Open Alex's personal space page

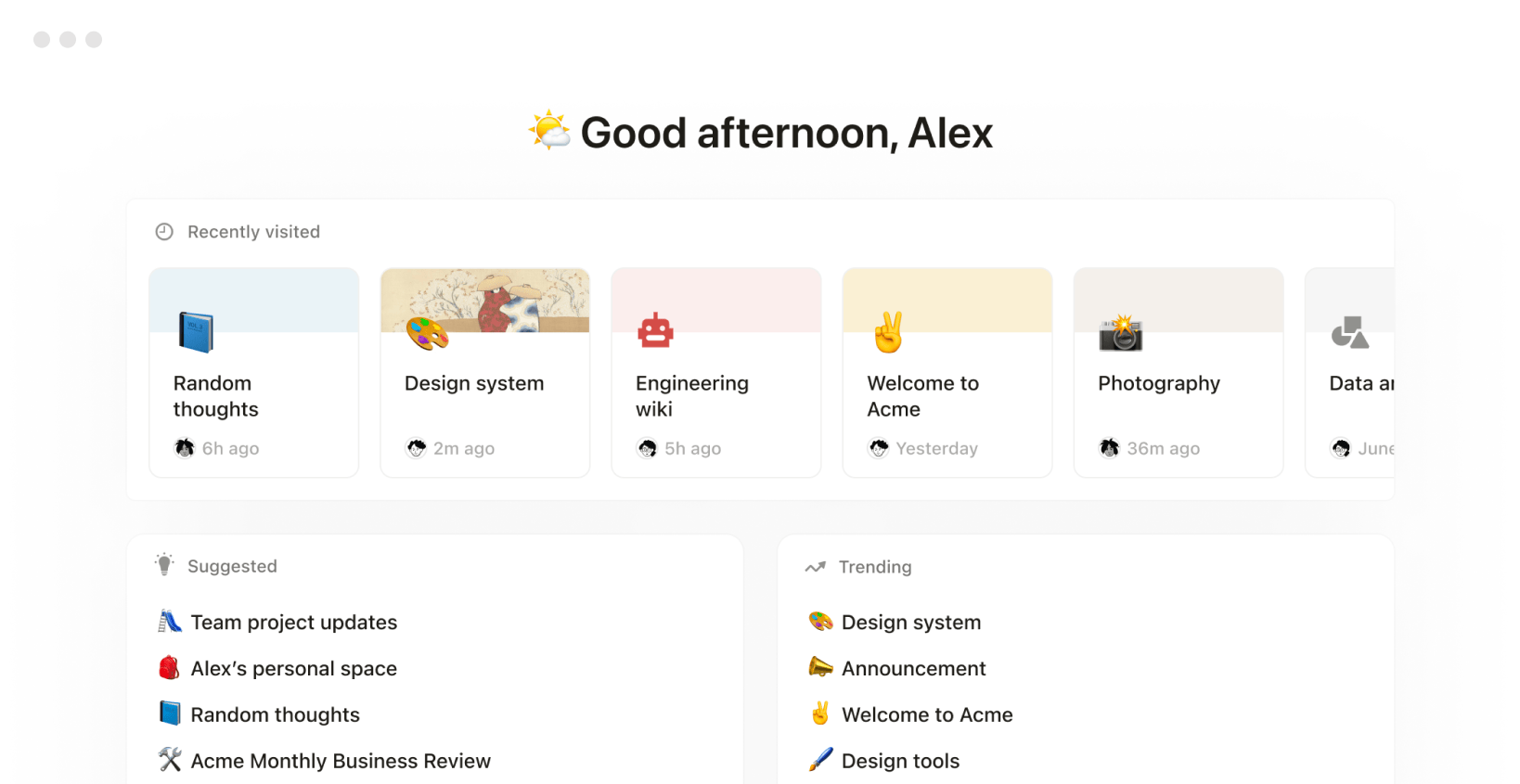click(x=293, y=669)
